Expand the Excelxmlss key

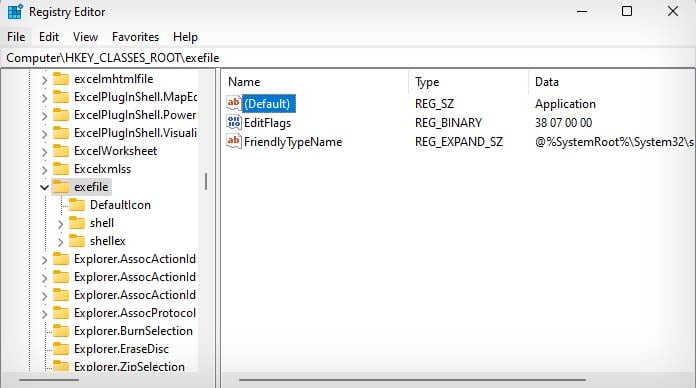click(44, 170)
